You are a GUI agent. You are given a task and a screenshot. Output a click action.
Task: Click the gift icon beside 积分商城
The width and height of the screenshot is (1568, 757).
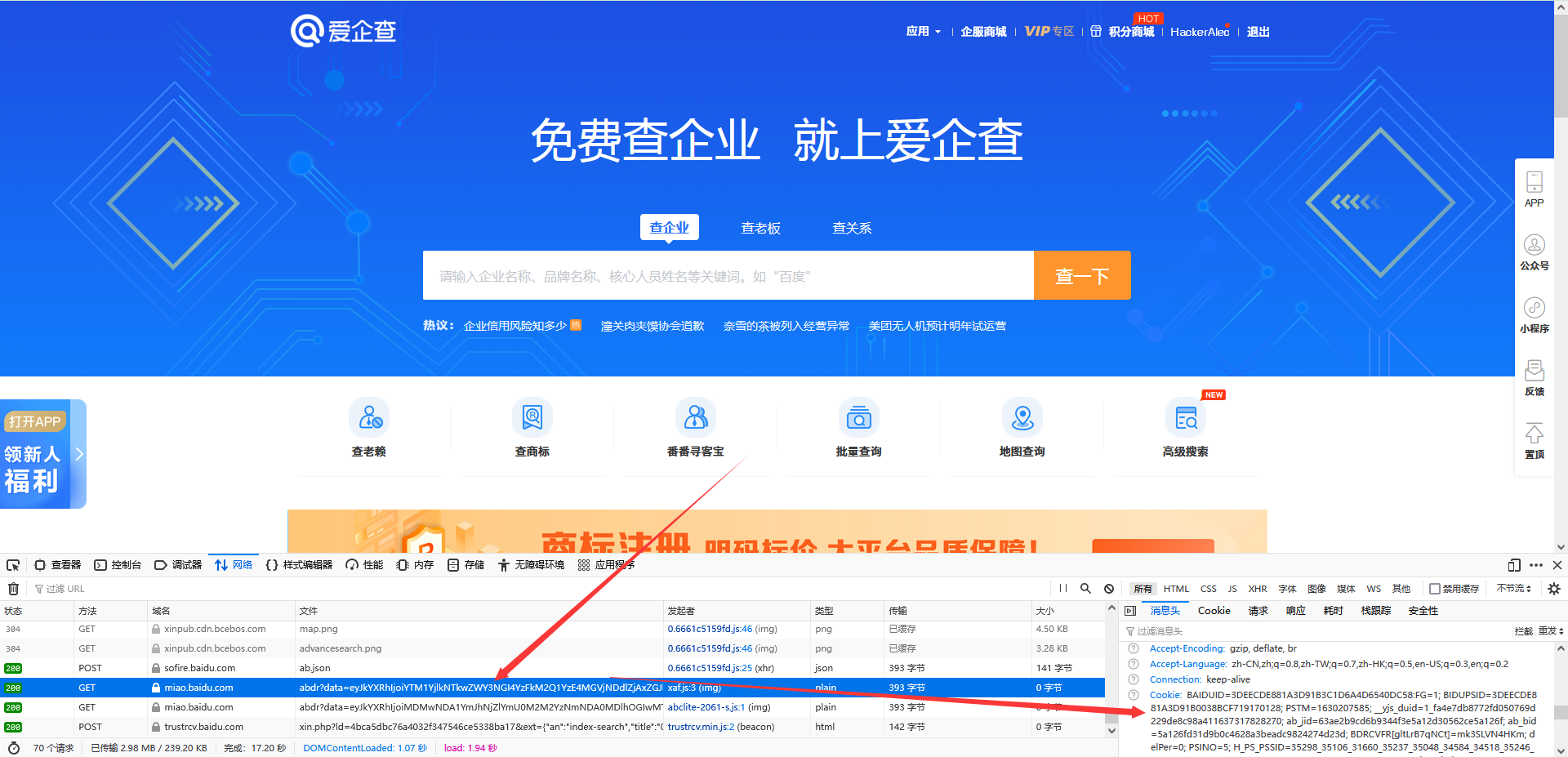[x=1096, y=31]
